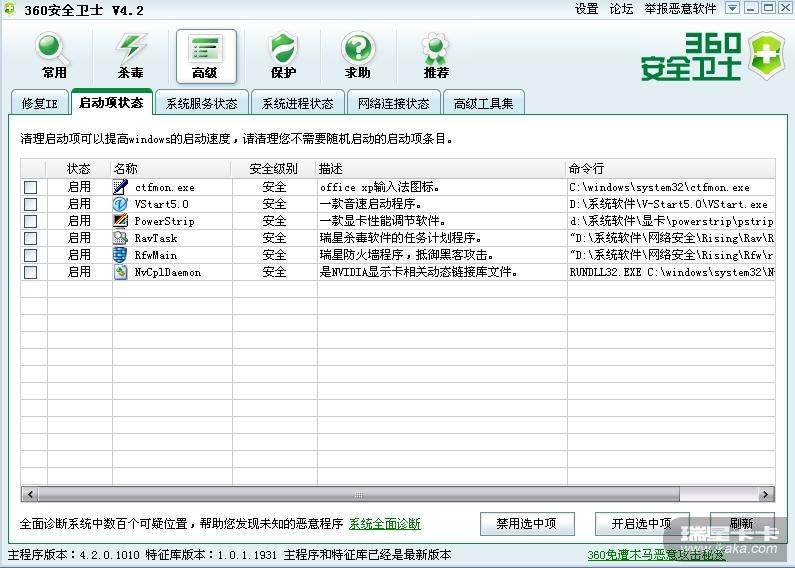Open the title bar dropdown arrow menu
The height and width of the screenshot is (568, 795).
[x=732, y=8]
